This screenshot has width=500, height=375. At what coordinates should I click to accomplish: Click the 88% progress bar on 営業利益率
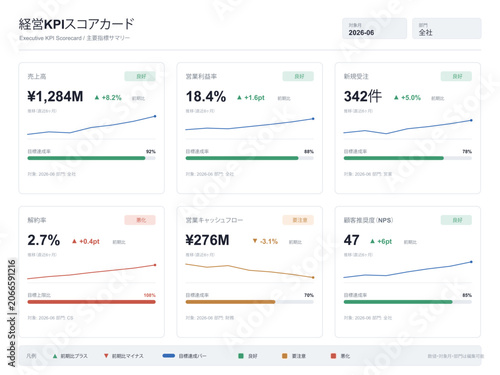(250, 158)
